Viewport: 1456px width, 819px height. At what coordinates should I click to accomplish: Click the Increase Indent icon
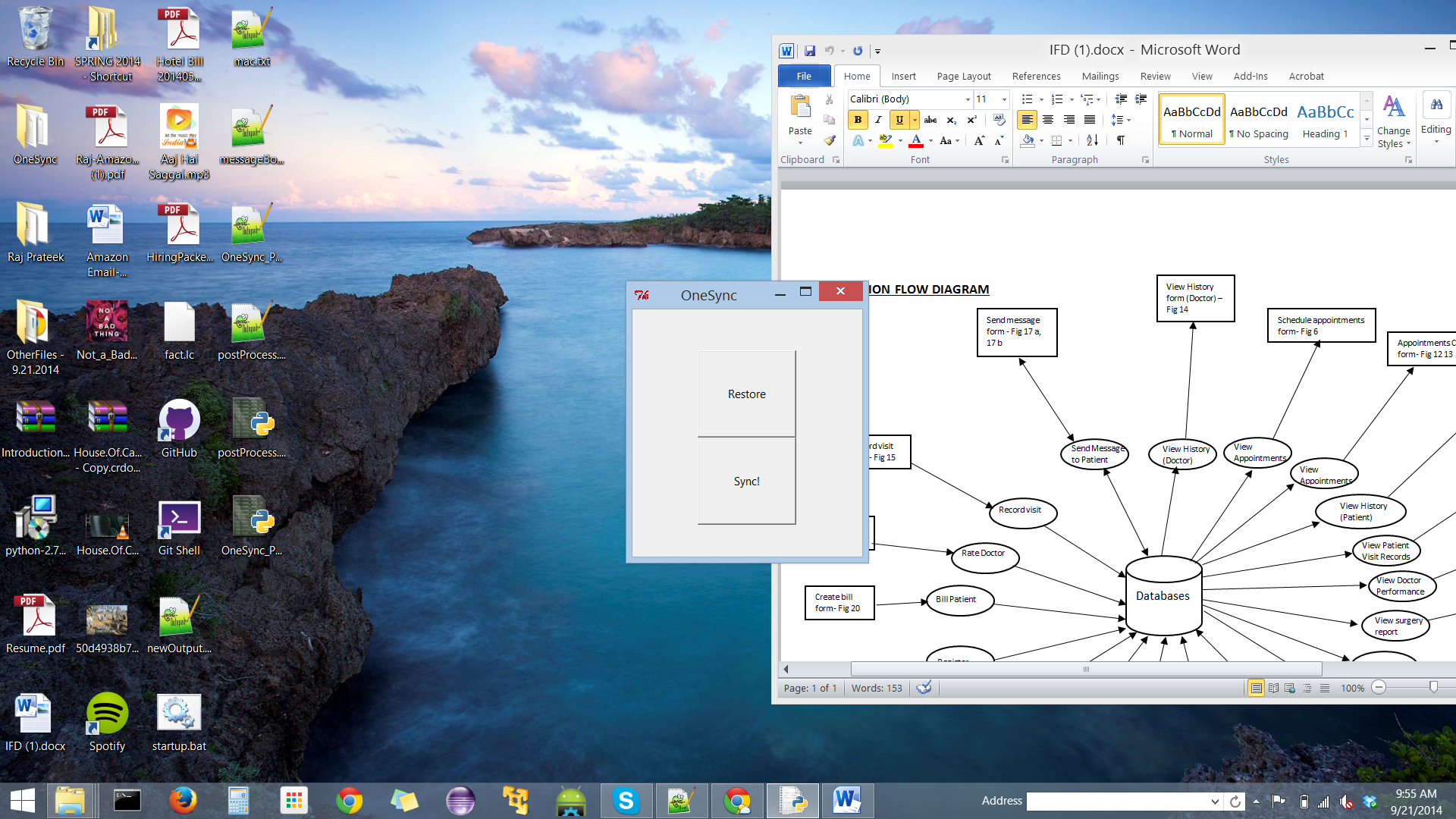click(1141, 99)
